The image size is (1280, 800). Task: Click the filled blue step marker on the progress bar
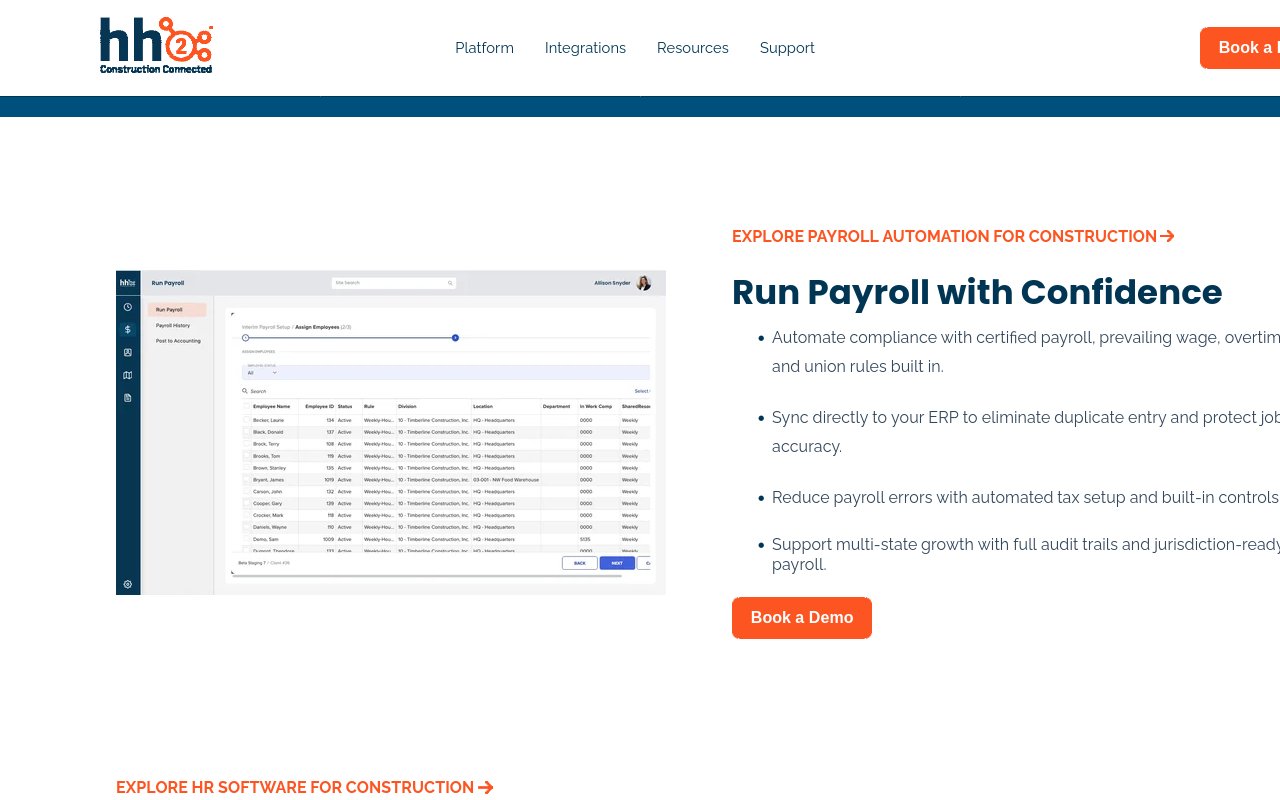coord(455,338)
